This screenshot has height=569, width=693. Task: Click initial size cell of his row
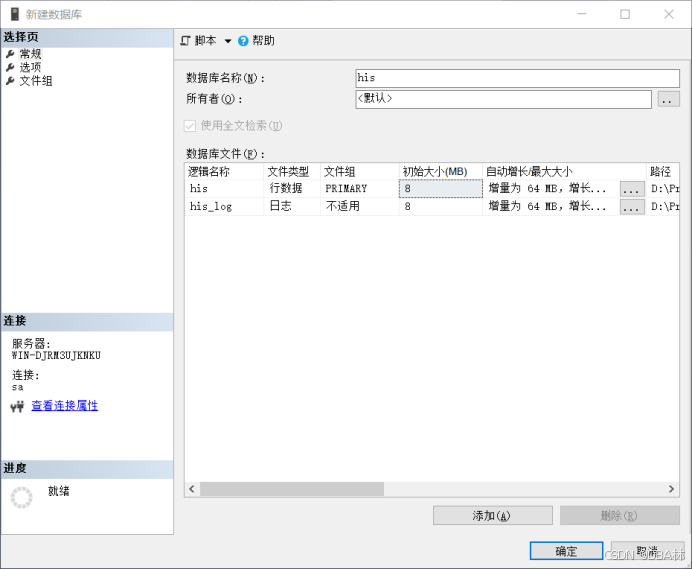441,189
